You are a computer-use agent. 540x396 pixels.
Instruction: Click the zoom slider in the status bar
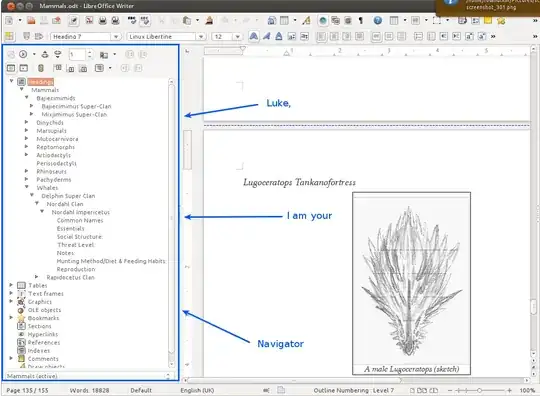tap(479, 390)
